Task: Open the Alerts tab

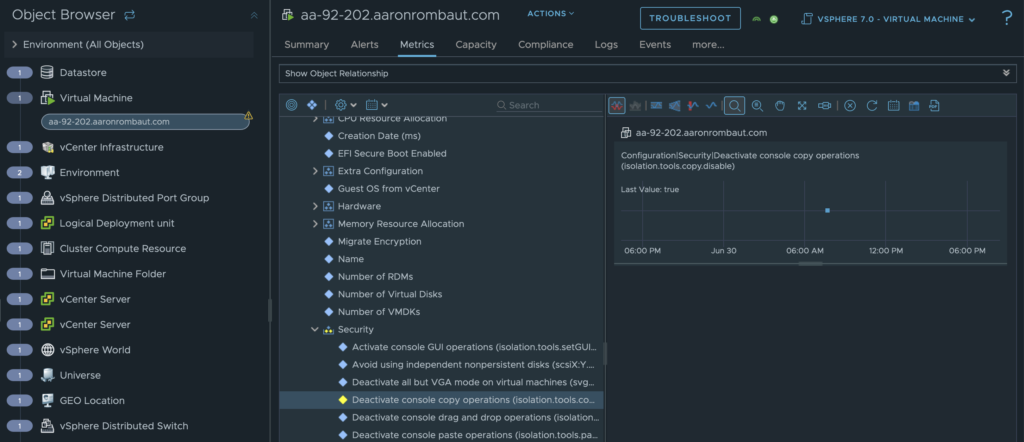Action: click(x=364, y=45)
